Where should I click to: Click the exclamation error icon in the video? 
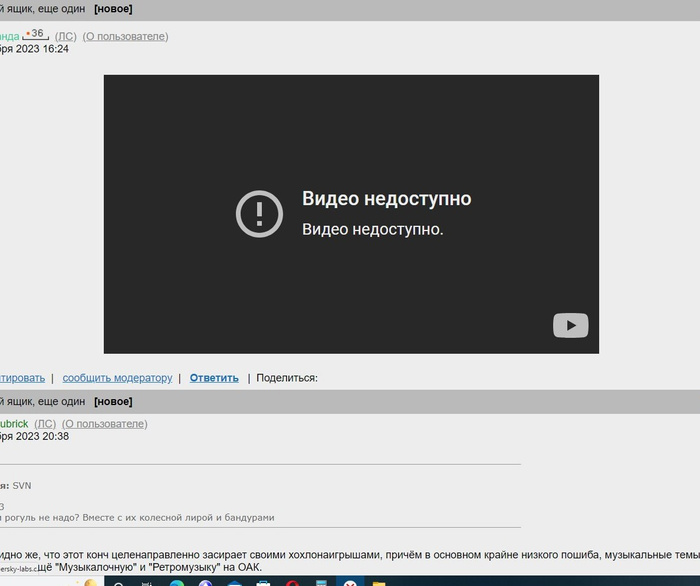pyautogui.click(x=259, y=213)
